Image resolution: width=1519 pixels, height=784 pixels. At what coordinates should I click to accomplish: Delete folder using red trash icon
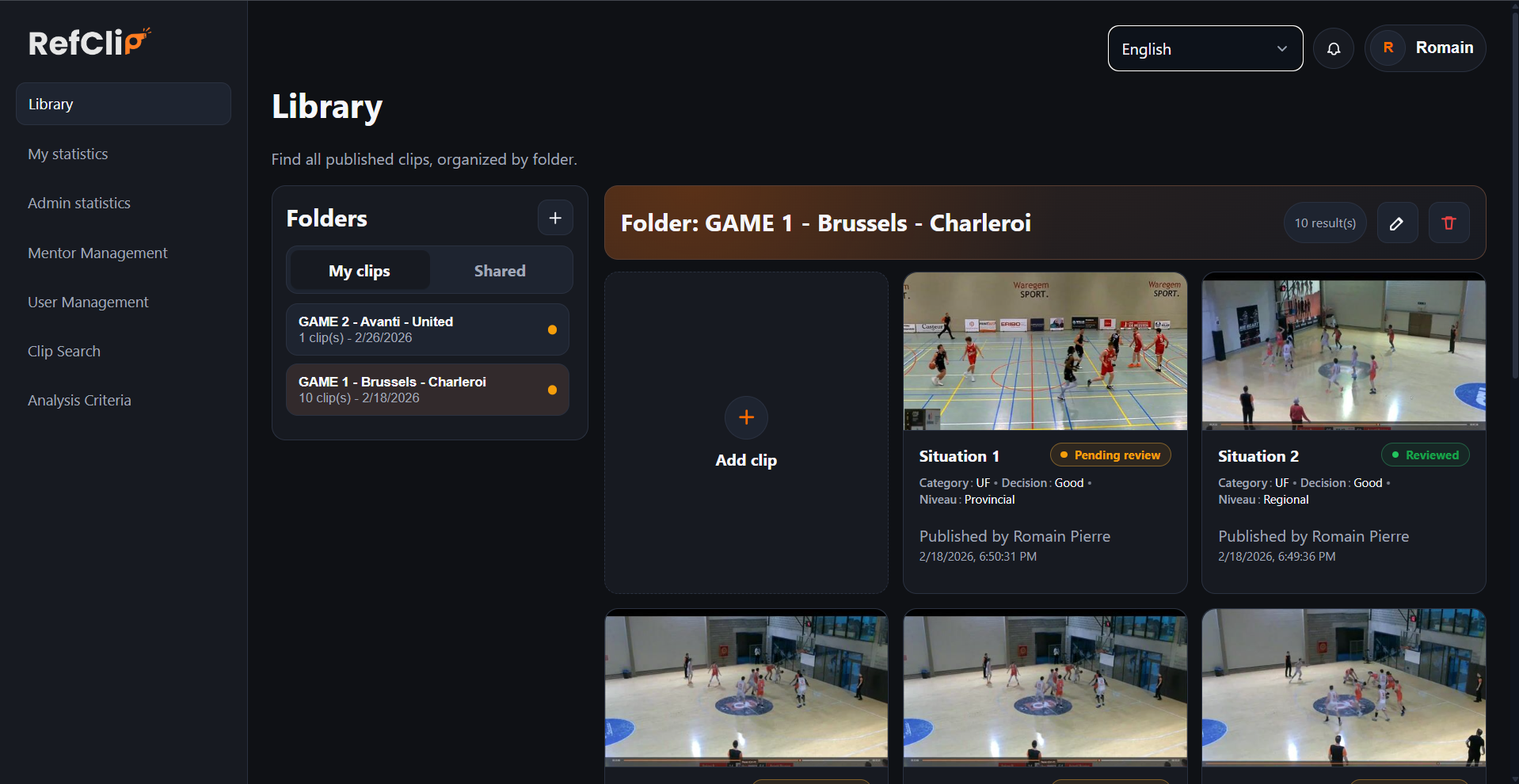tap(1449, 223)
